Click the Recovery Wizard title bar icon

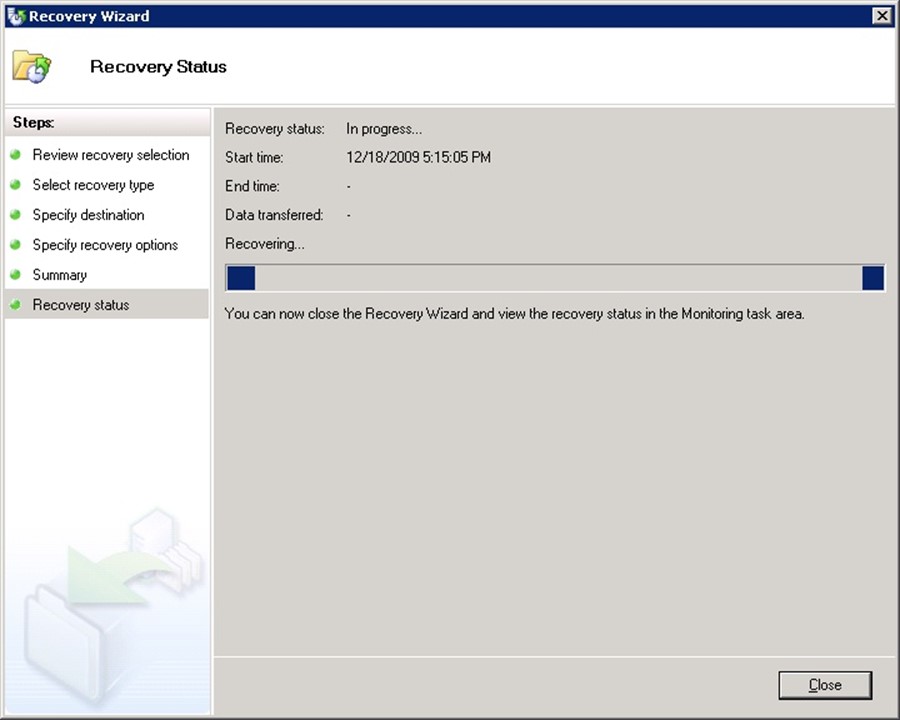point(16,16)
